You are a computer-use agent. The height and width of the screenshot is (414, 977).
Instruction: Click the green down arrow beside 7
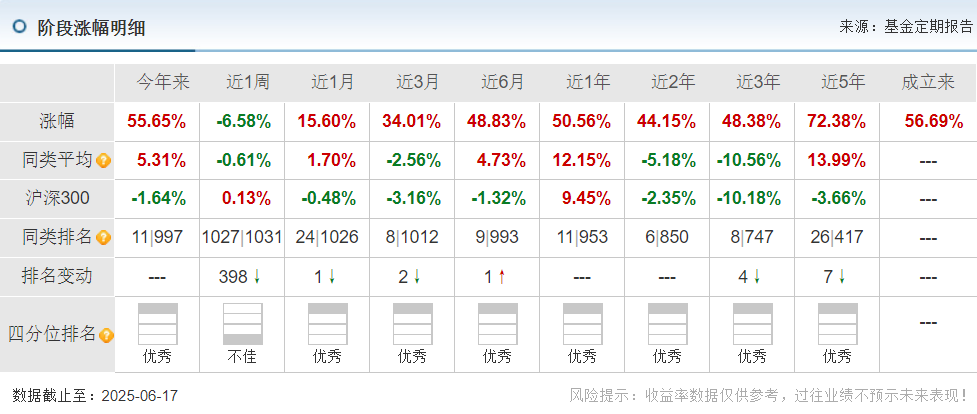click(842, 277)
